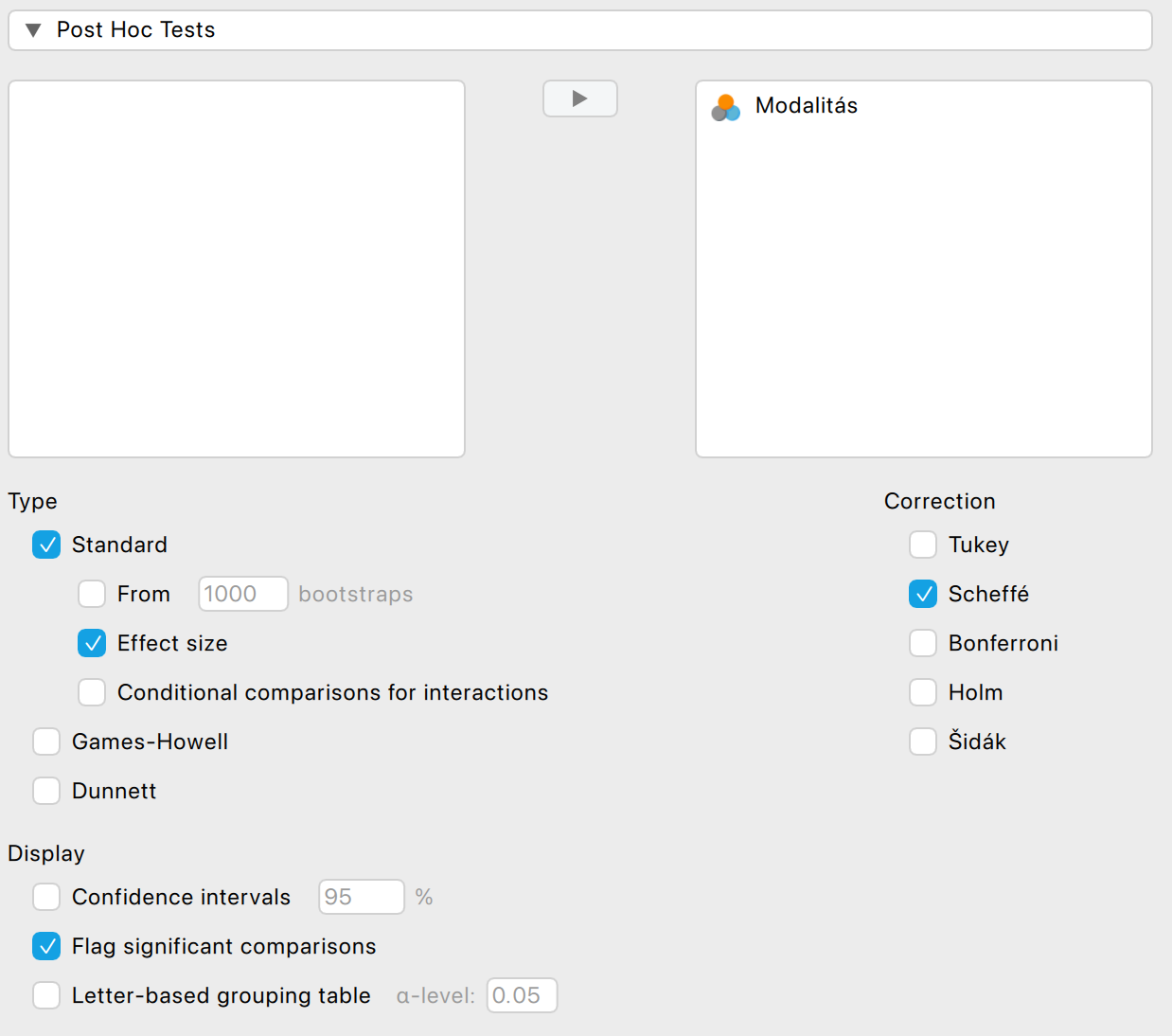Click the arrow button to move variable
This screenshot has height=1036, width=1172.
point(579,98)
